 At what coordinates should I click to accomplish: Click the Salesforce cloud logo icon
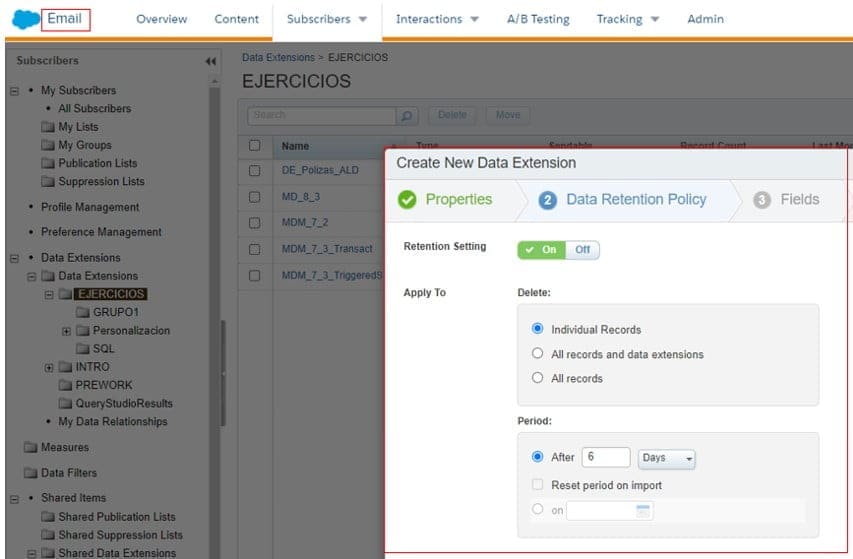point(25,19)
